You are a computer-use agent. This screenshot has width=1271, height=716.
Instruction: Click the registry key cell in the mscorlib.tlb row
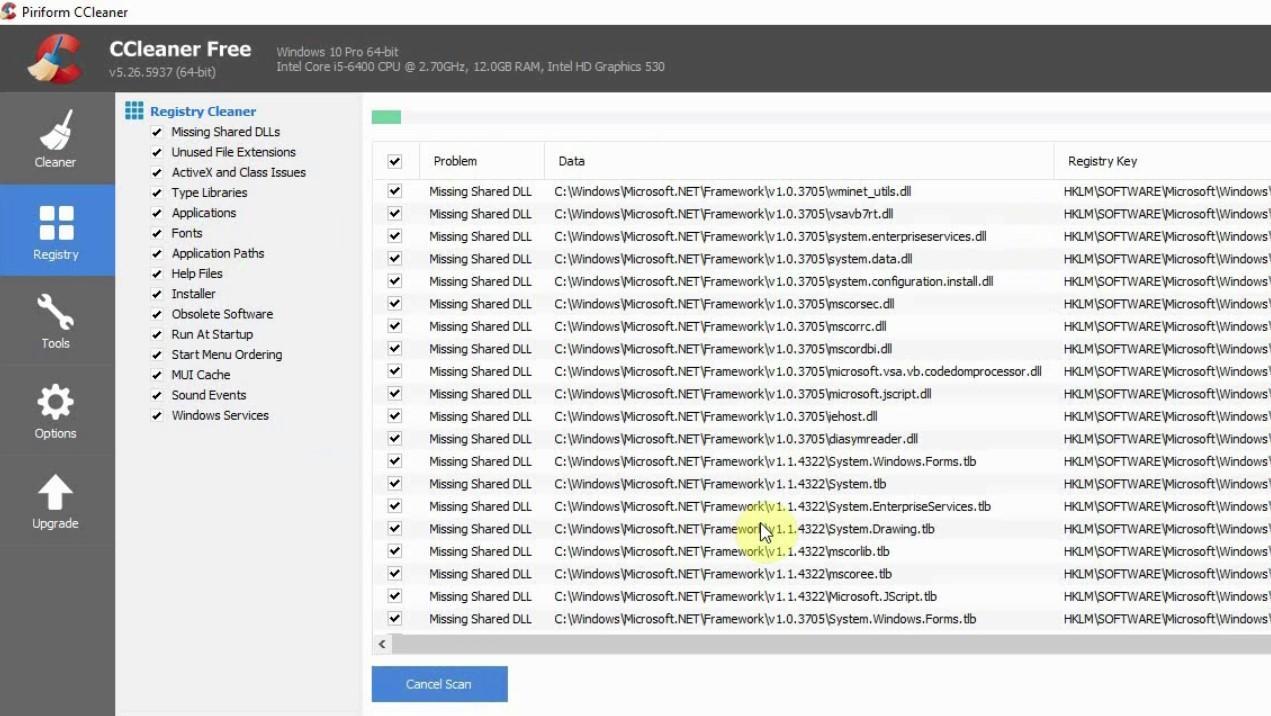pyautogui.click(x=1167, y=551)
